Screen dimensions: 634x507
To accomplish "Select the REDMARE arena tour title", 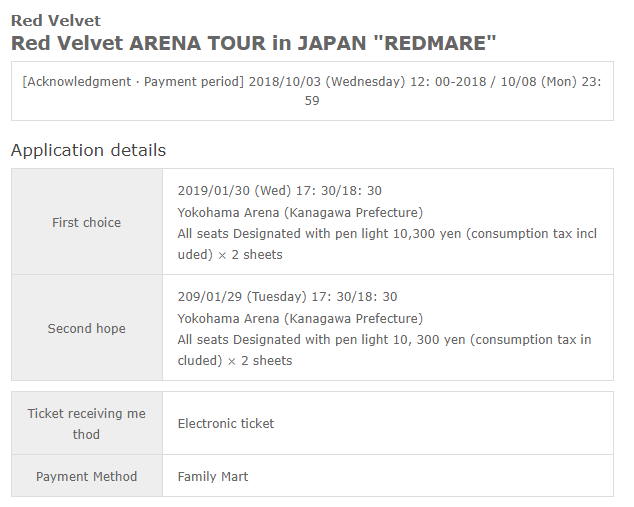I will point(254,43).
